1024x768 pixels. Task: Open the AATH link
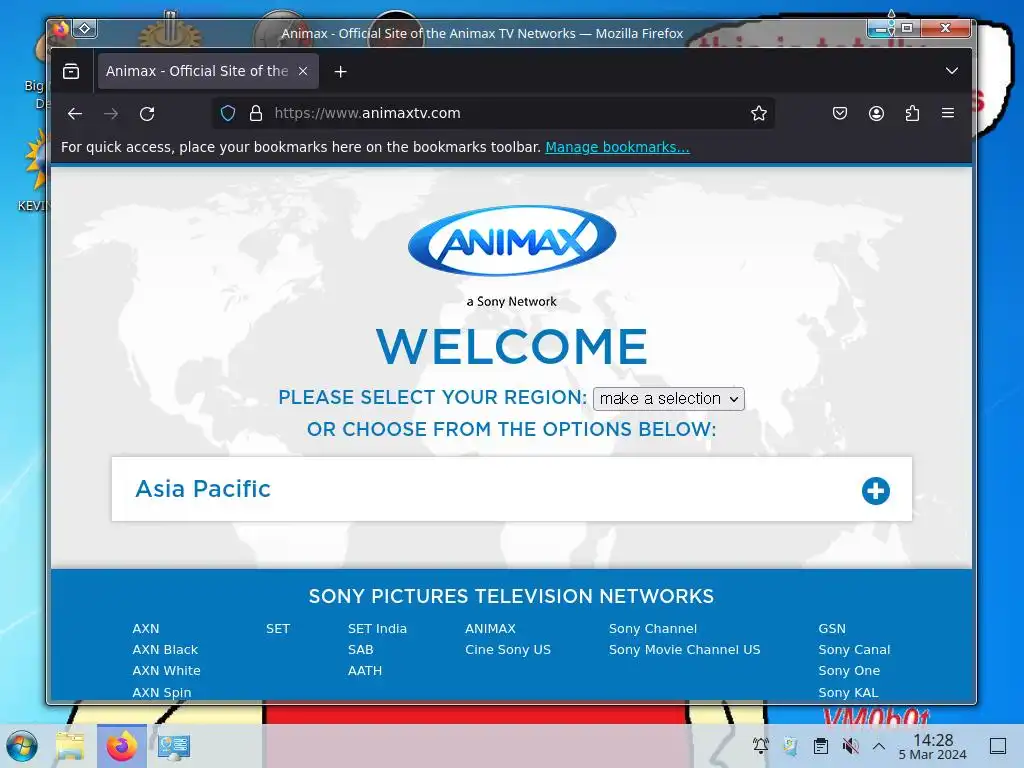point(364,670)
